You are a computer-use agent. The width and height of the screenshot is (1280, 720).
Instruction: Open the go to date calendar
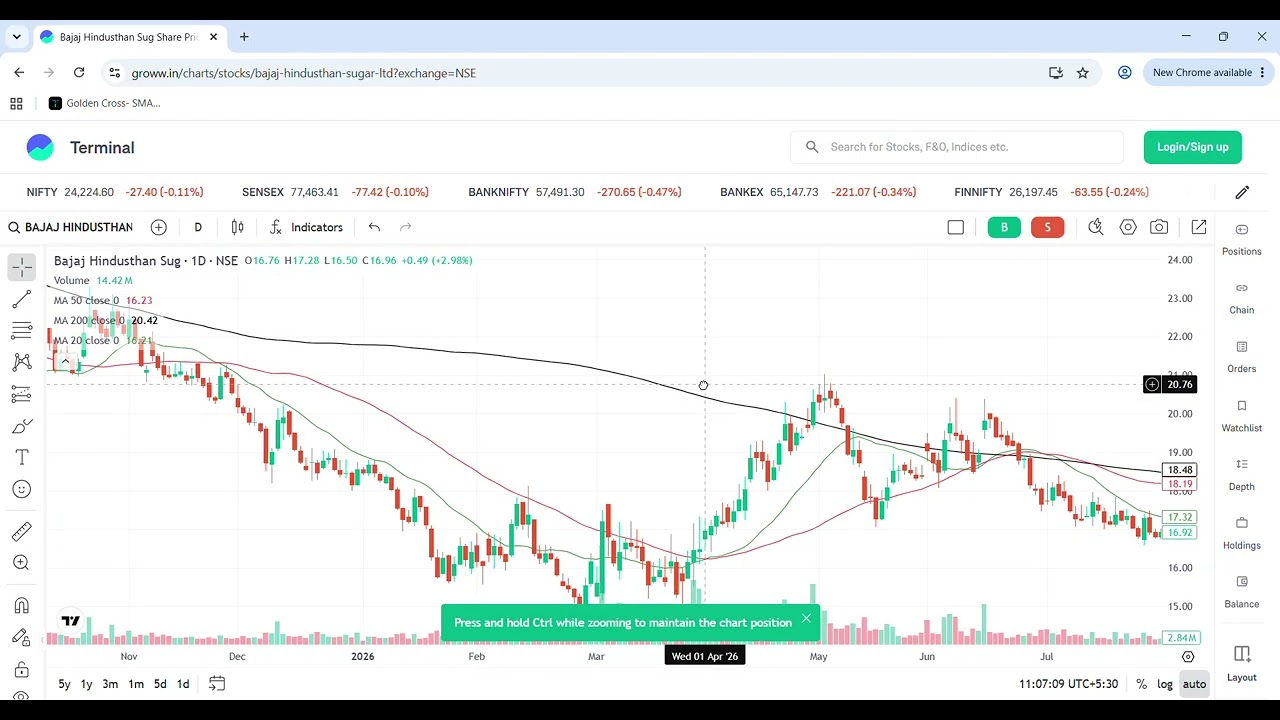pyautogui.click(x=217, y=684)
